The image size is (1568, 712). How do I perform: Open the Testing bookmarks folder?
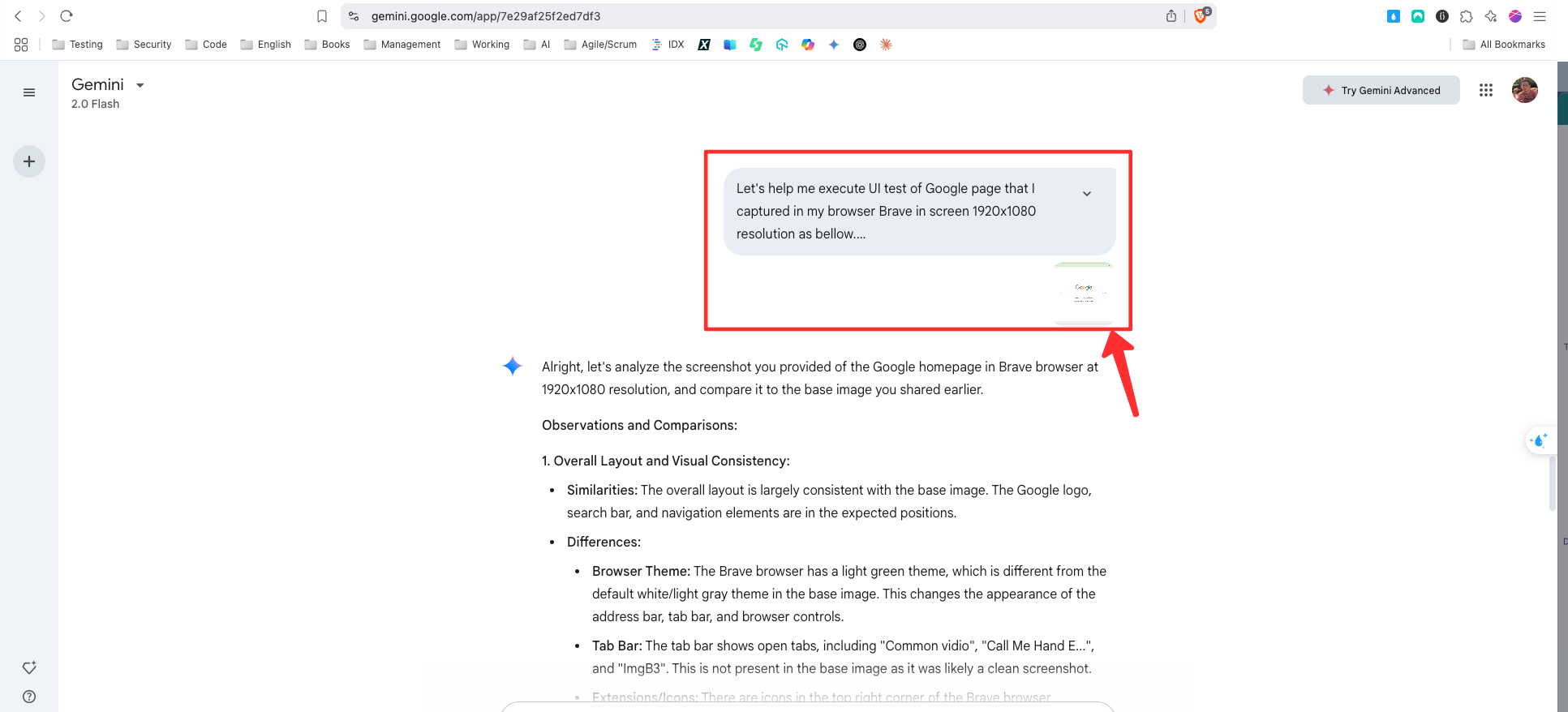78,45
